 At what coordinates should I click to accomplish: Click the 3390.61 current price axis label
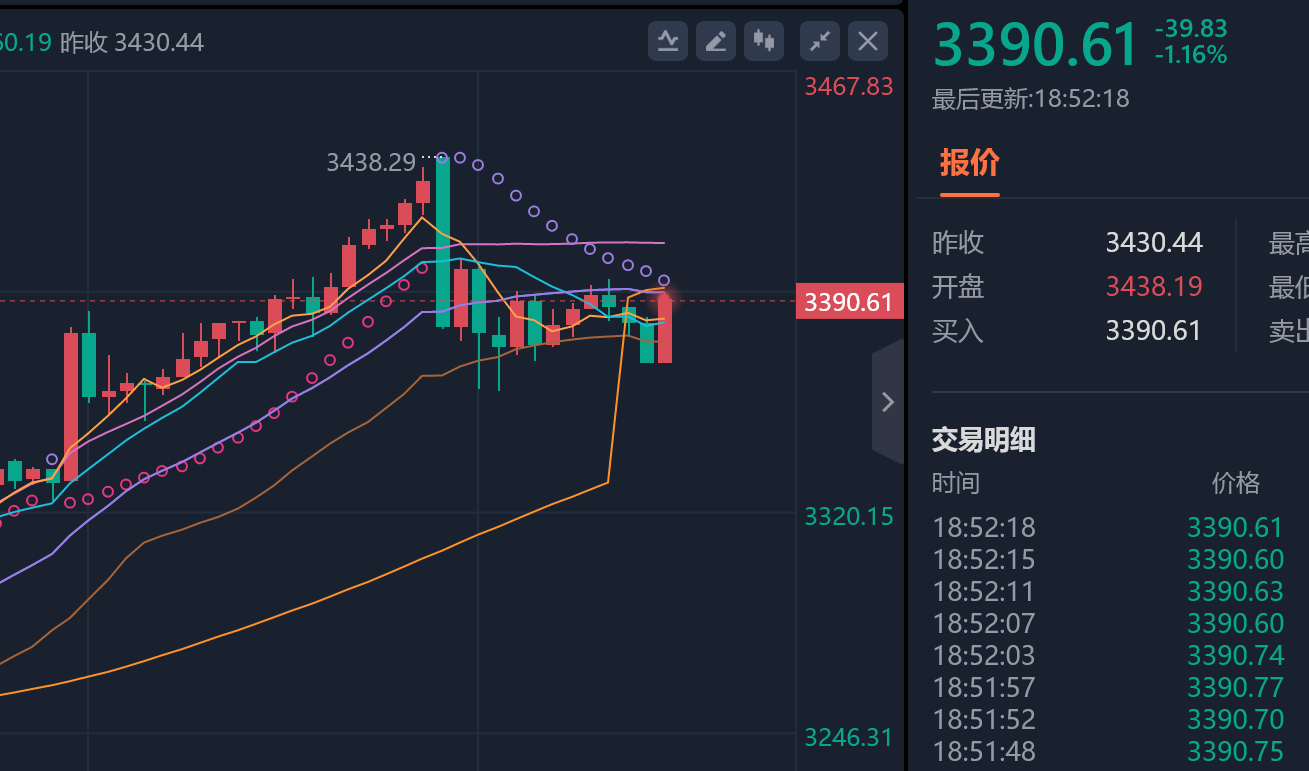pyautogui.click(x=849, y=301)
